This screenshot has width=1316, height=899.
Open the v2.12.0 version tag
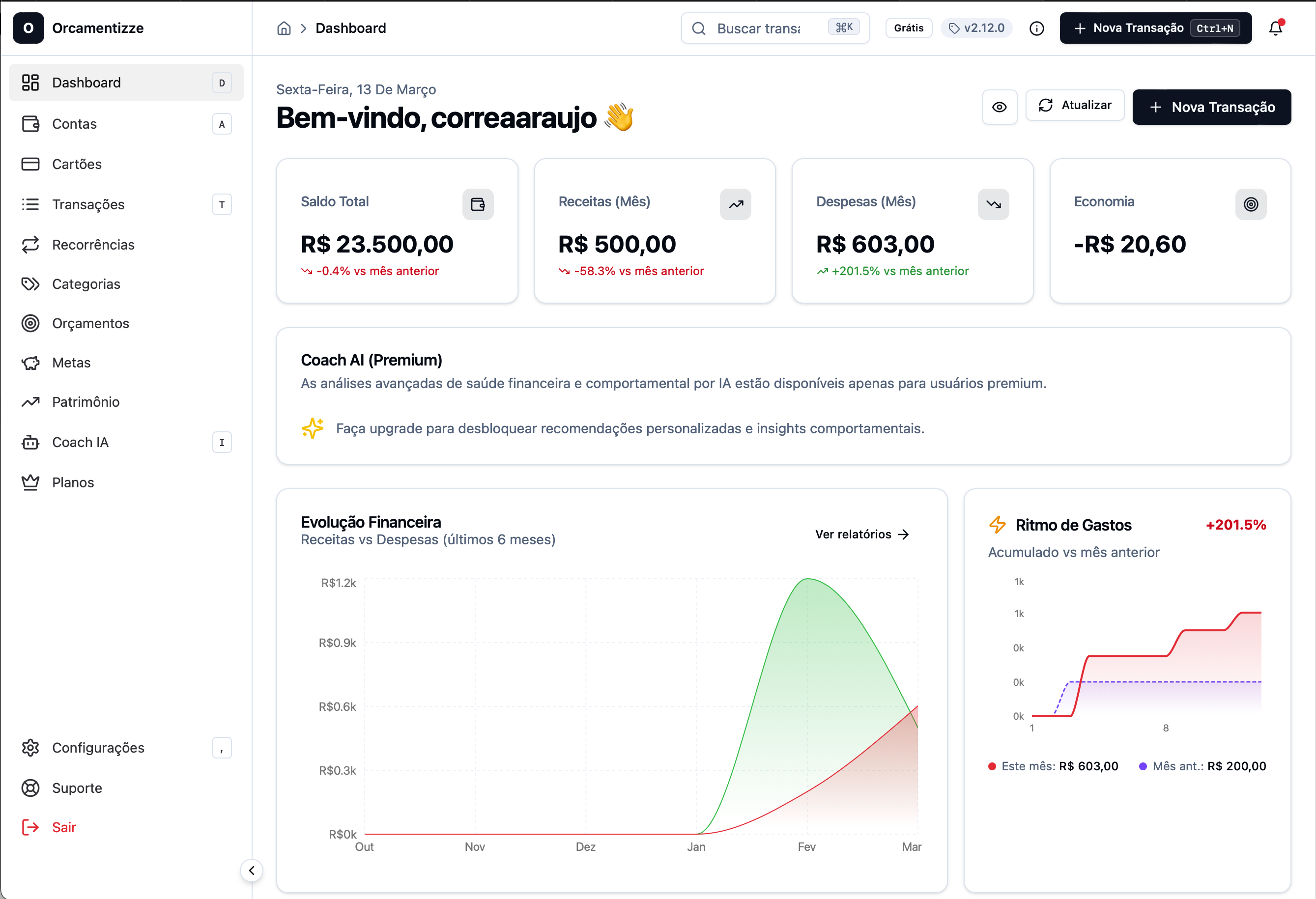click(976, 28)
